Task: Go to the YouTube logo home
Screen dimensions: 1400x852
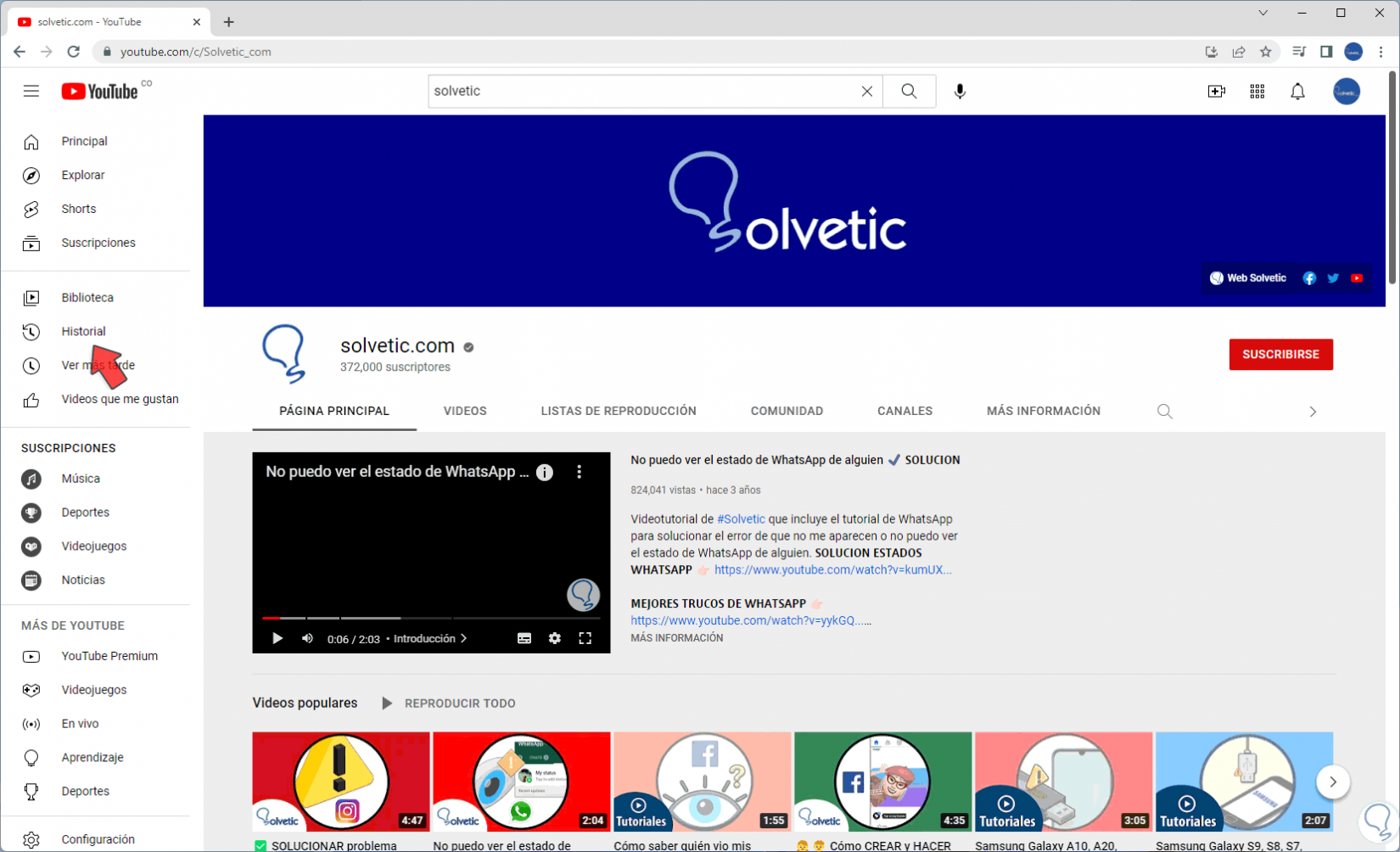Action: 99,91
